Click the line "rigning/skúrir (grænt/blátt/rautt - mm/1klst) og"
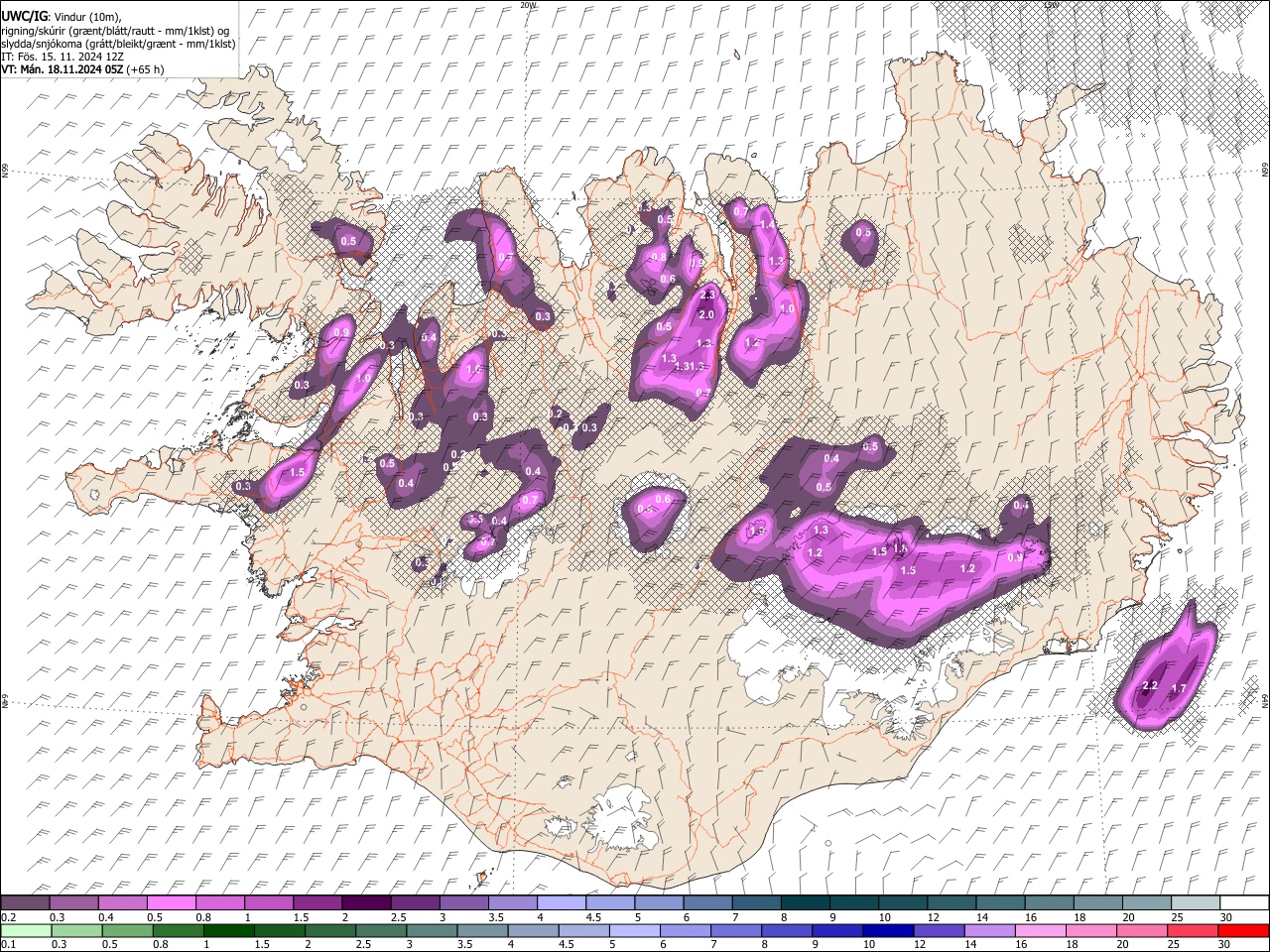The width and height of the screenshot is (1270, 952). (116, 31)
